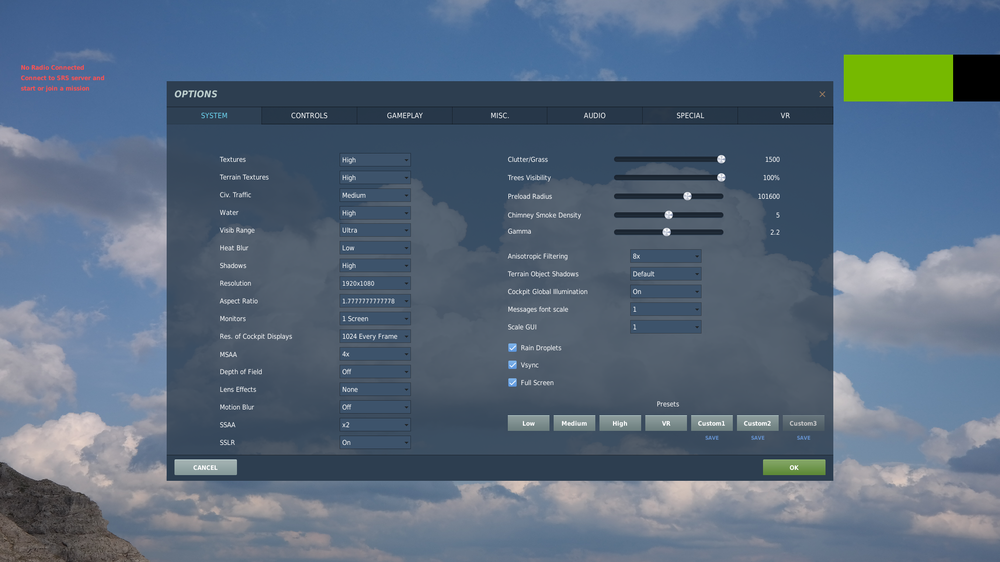Apply the Medium preset

tap(574, 423)
